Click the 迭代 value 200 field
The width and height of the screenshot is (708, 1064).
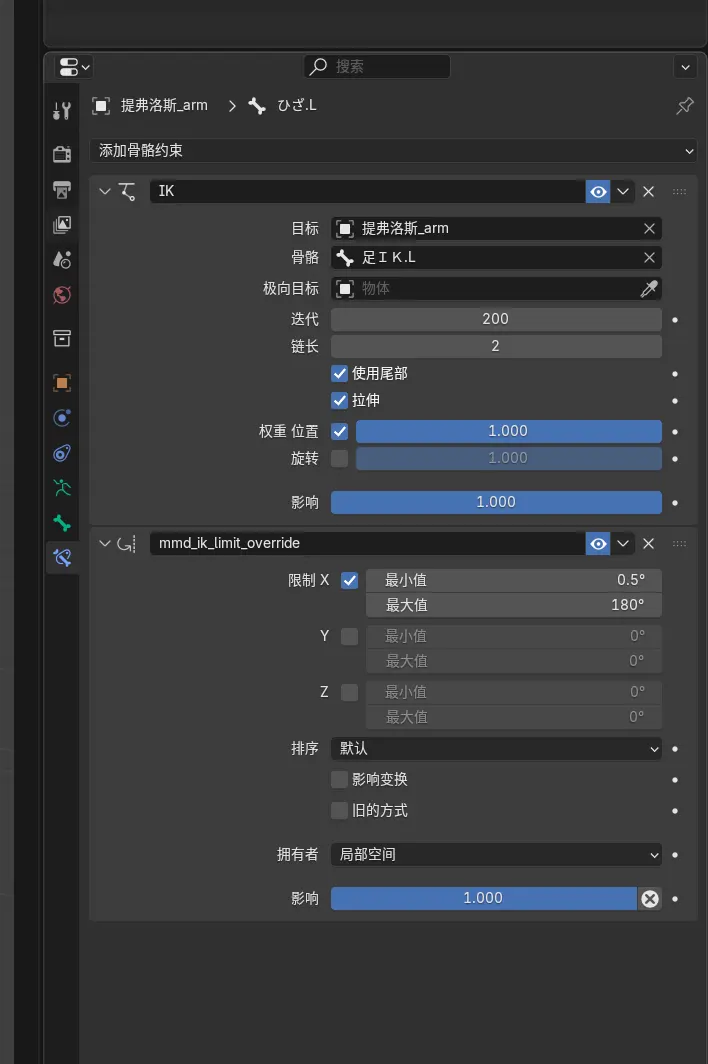496,319
